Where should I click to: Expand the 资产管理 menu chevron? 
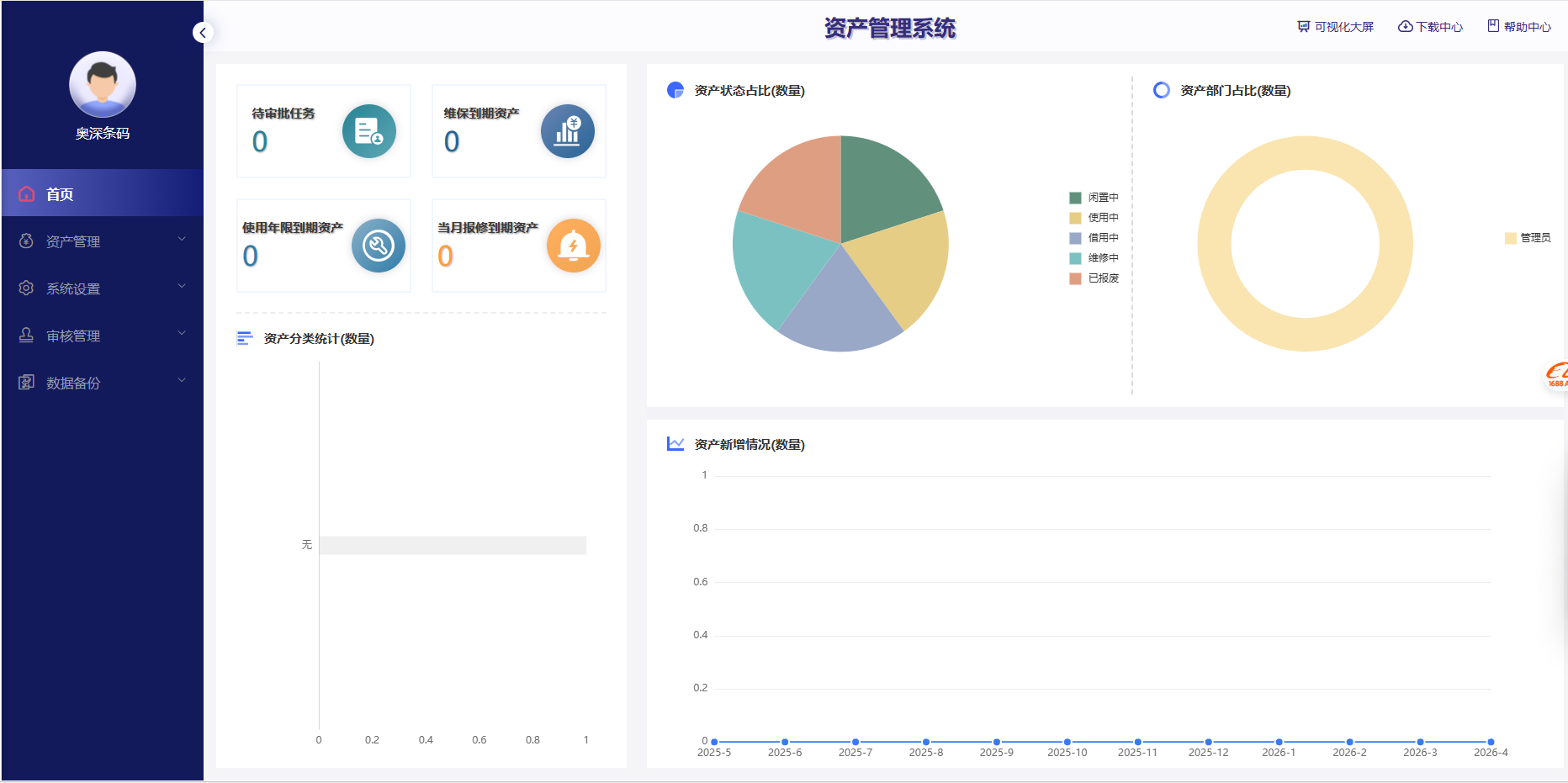[182, 240]
